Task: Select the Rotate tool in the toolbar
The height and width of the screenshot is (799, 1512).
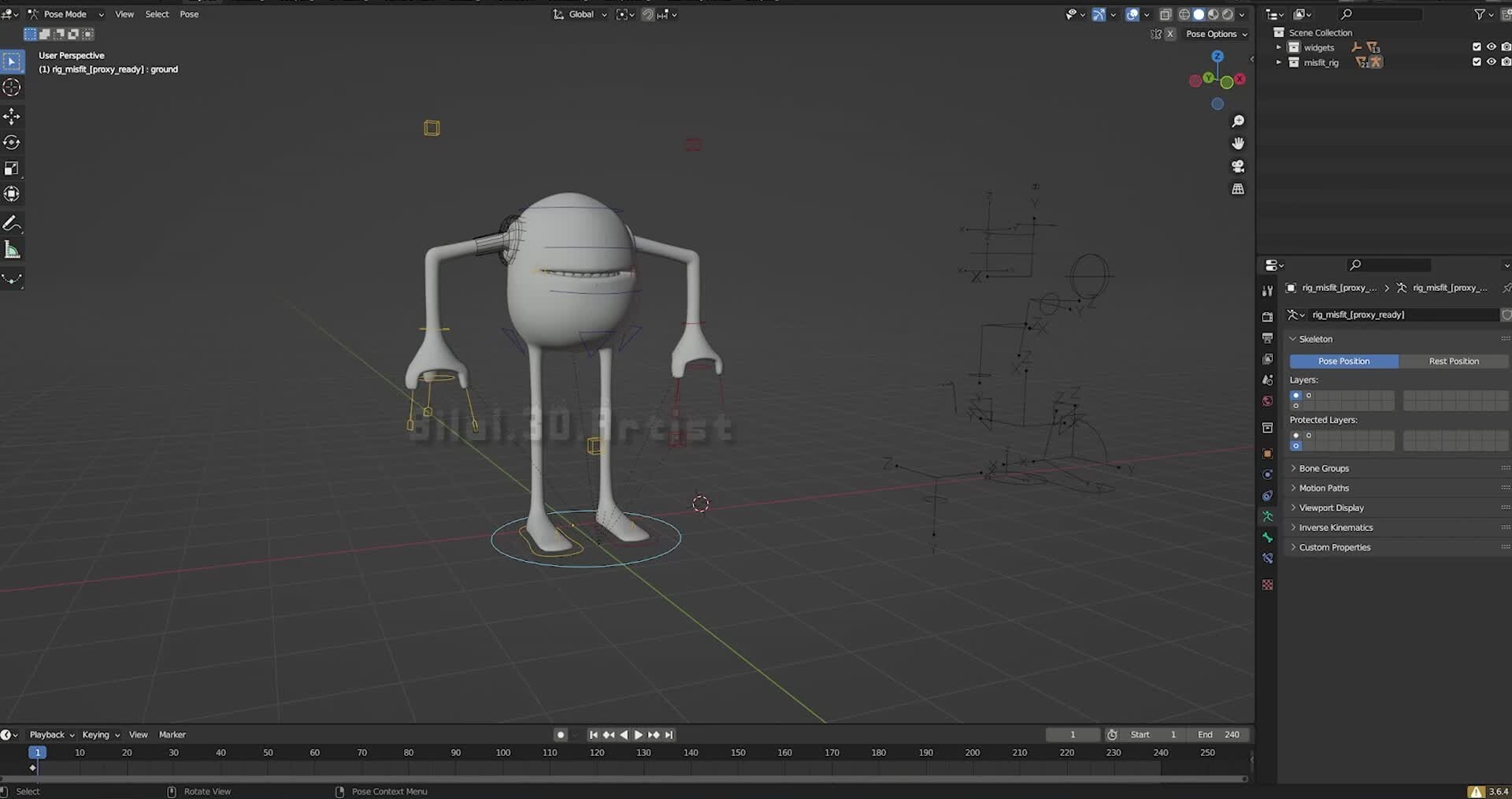Action: (x=12, y=142)
